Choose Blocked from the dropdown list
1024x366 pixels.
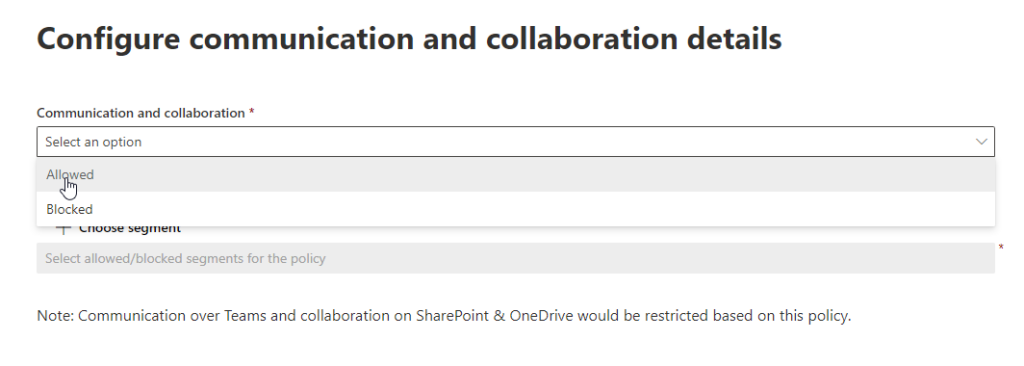click(x=516, y=209)
